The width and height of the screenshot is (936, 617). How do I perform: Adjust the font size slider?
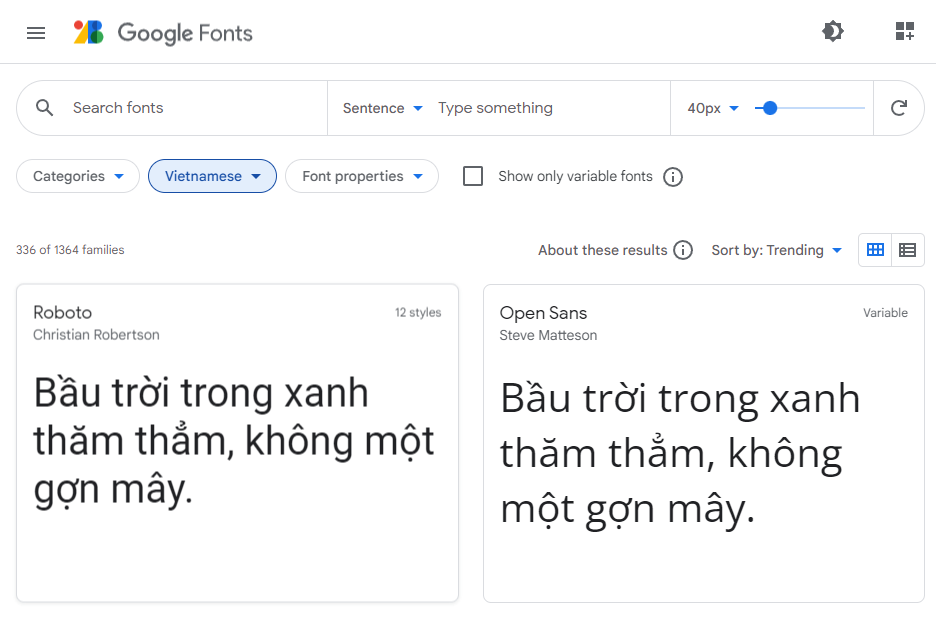tap(768, 107)
